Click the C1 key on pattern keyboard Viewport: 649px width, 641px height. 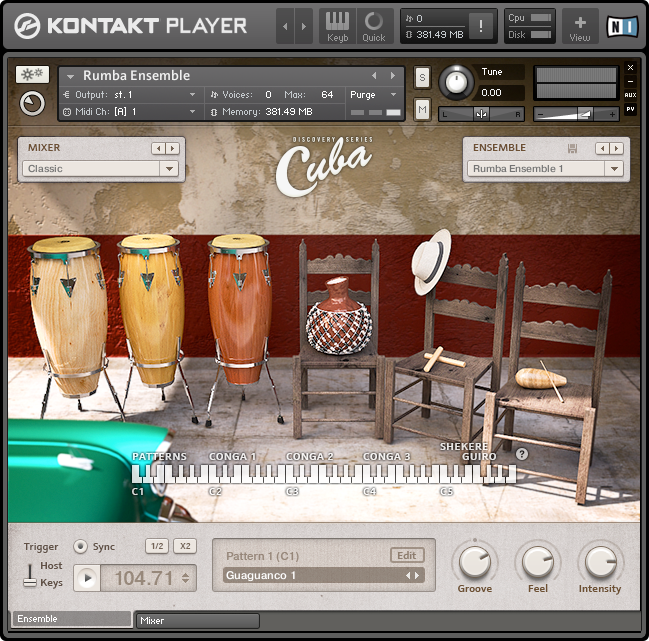(135, 474)
